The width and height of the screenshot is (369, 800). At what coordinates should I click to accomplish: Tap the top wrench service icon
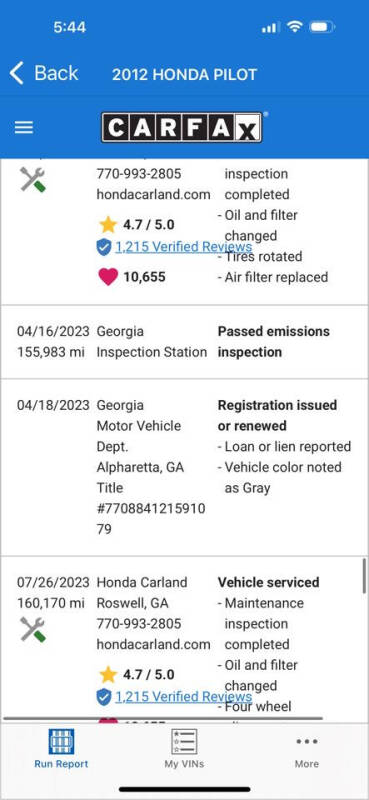click(33, 180)
